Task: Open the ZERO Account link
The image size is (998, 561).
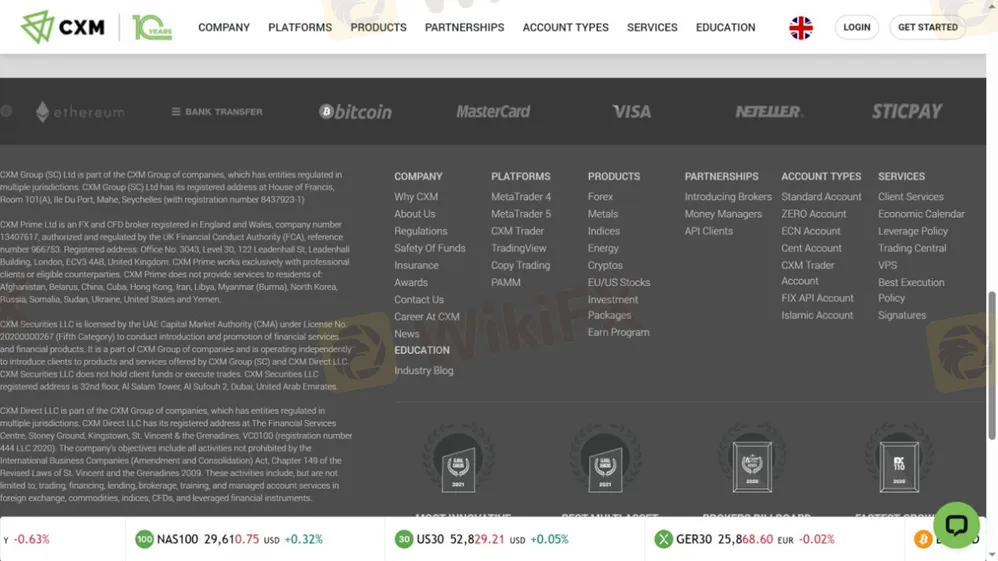Action: point(814,214)
